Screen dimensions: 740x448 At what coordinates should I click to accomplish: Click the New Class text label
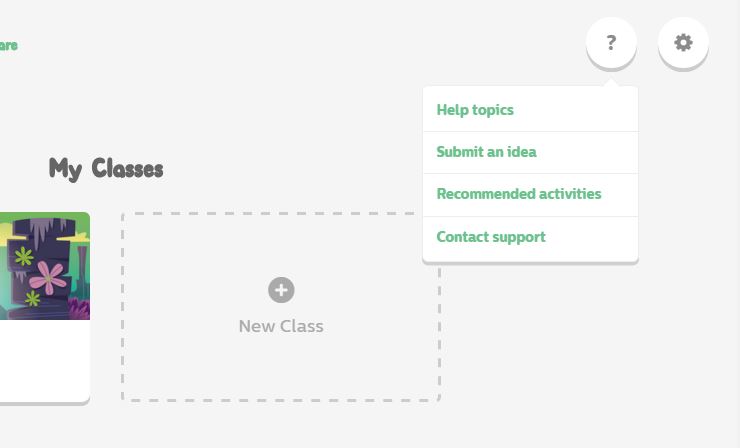[x=281, y=326]
